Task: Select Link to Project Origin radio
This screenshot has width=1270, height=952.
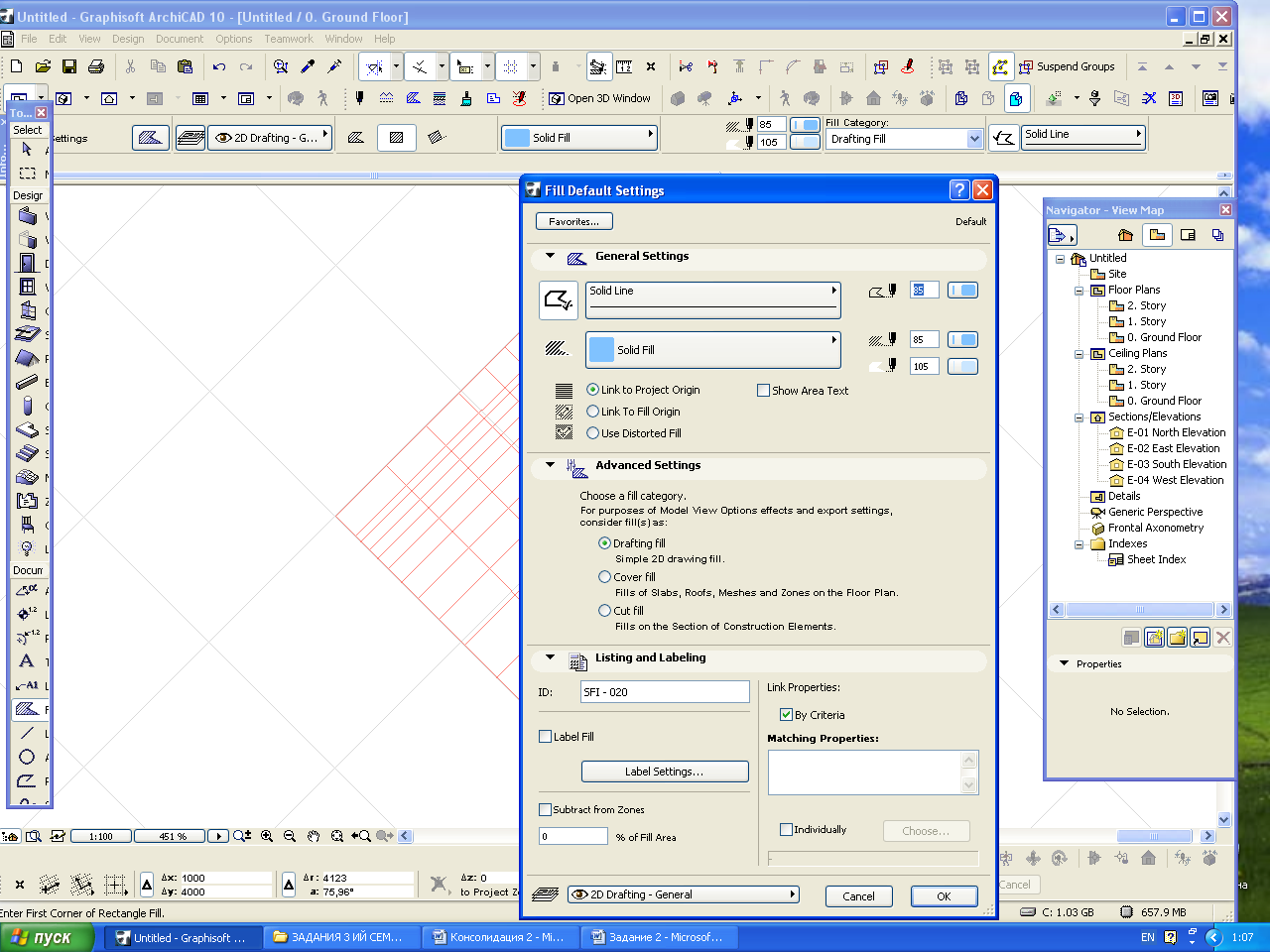Action: (x=592, y=390)
